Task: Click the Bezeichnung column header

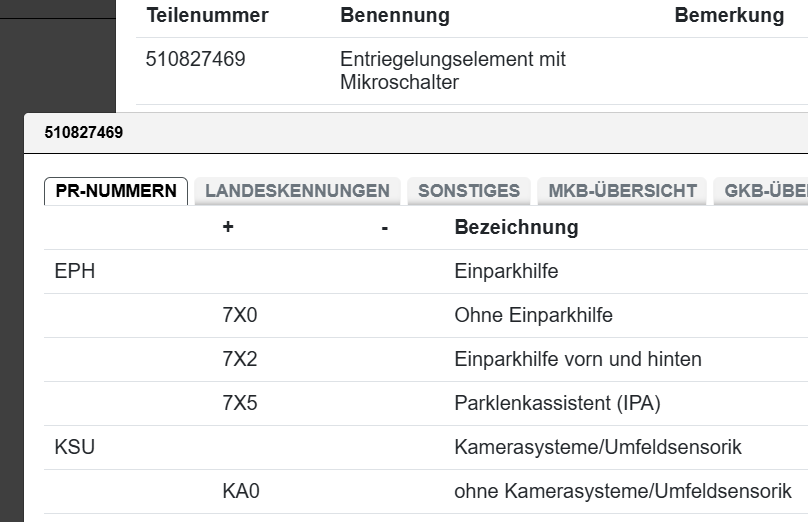Action: point(516,227)
